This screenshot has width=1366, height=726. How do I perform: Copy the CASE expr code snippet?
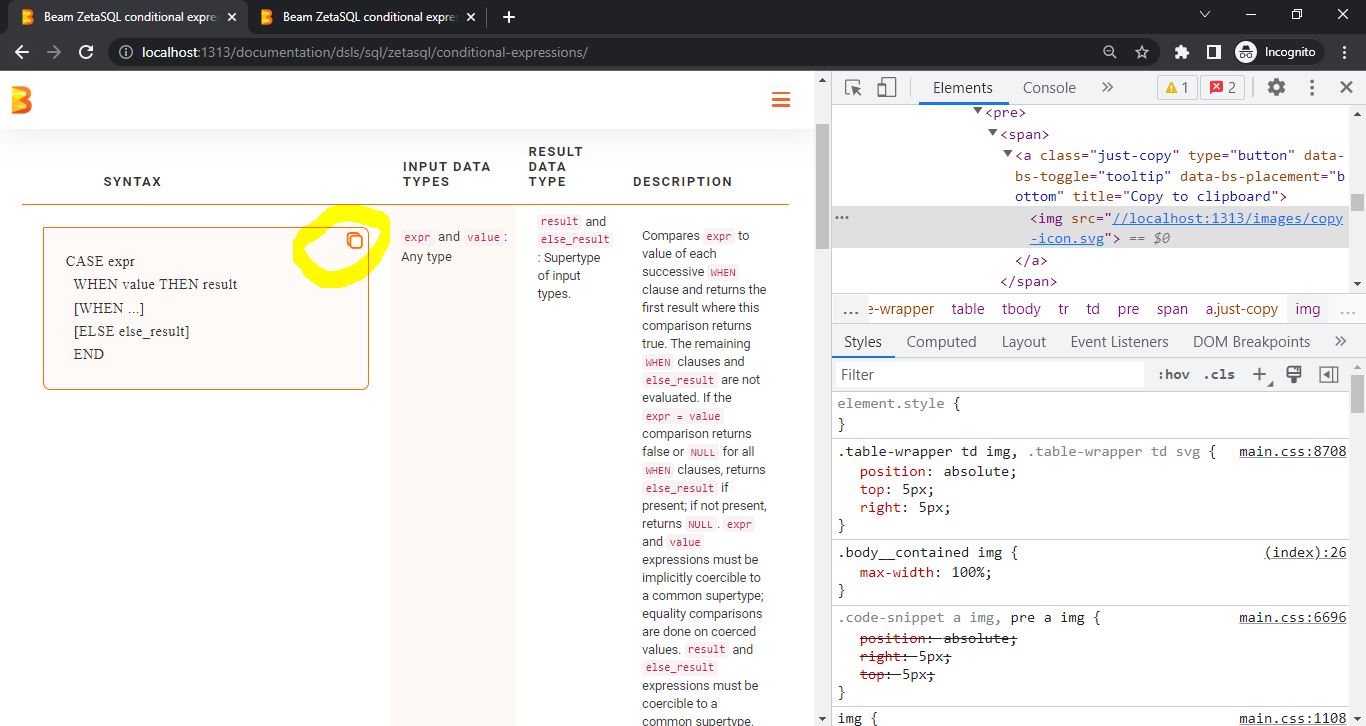[354, 240]
